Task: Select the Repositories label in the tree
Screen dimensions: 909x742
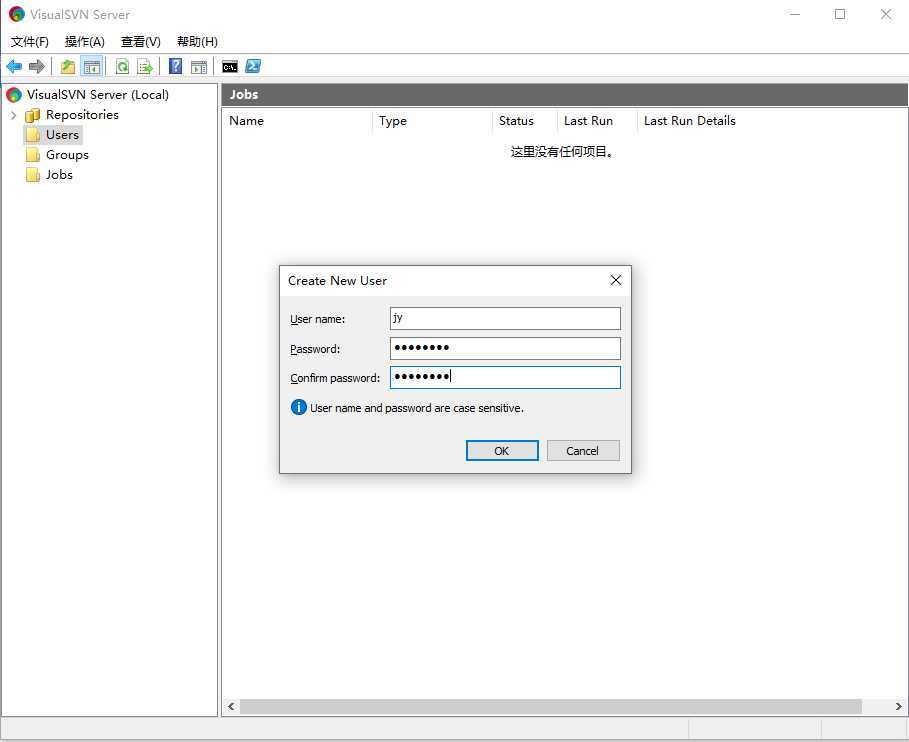Action: [x=82, y=115]
